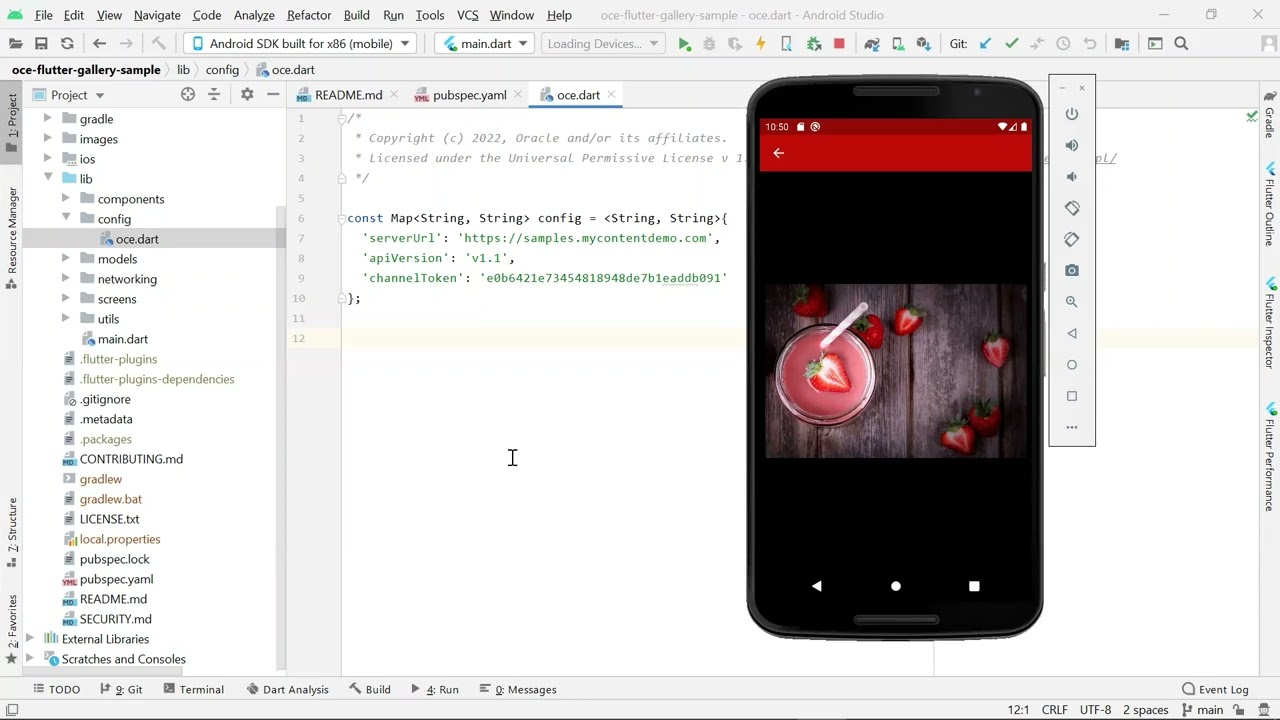Click Project panel settings gear icon
This screenshot has height=720, width=1280.
[x=247, y=94]
